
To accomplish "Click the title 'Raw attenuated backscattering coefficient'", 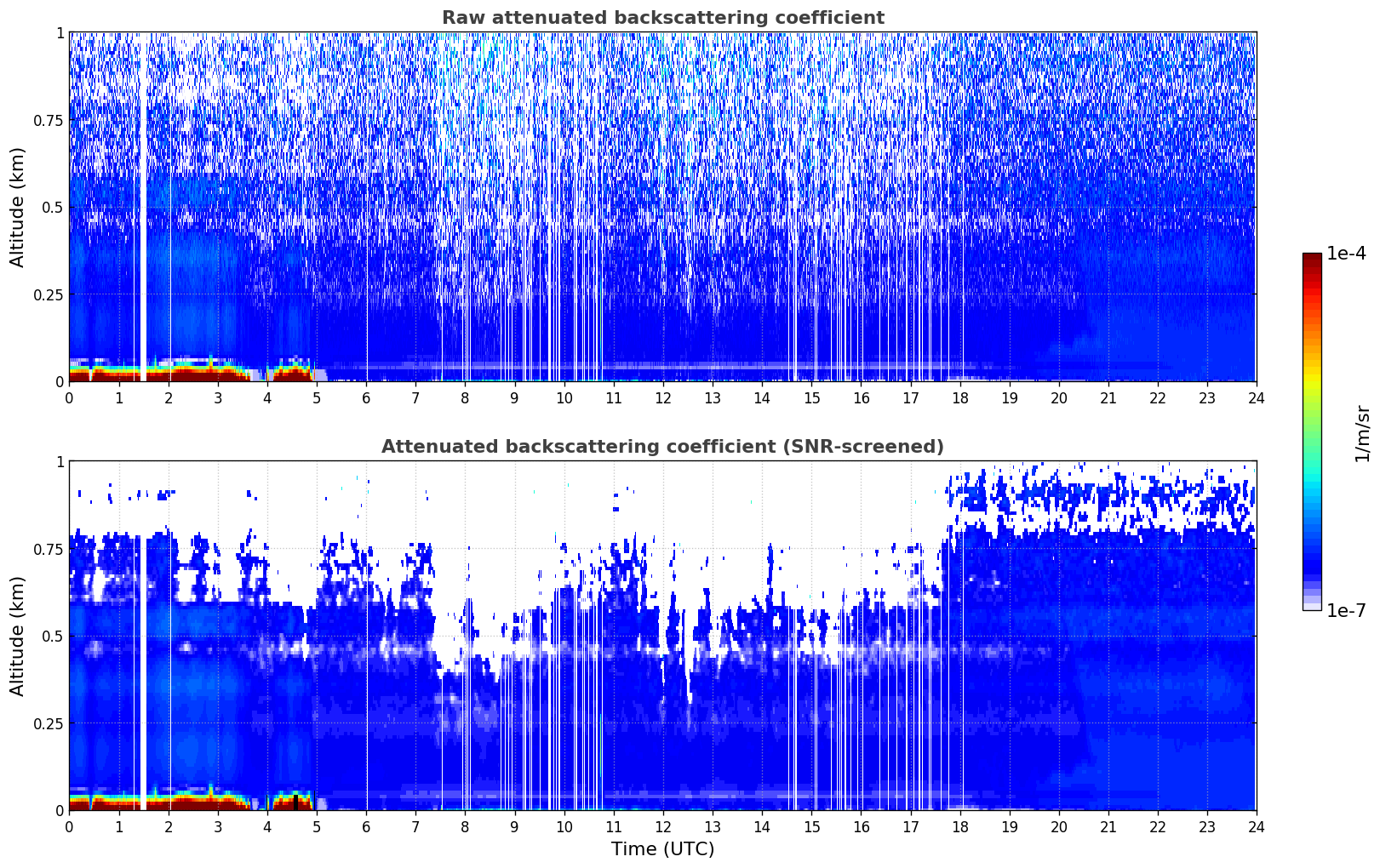I will pos(662,18).
